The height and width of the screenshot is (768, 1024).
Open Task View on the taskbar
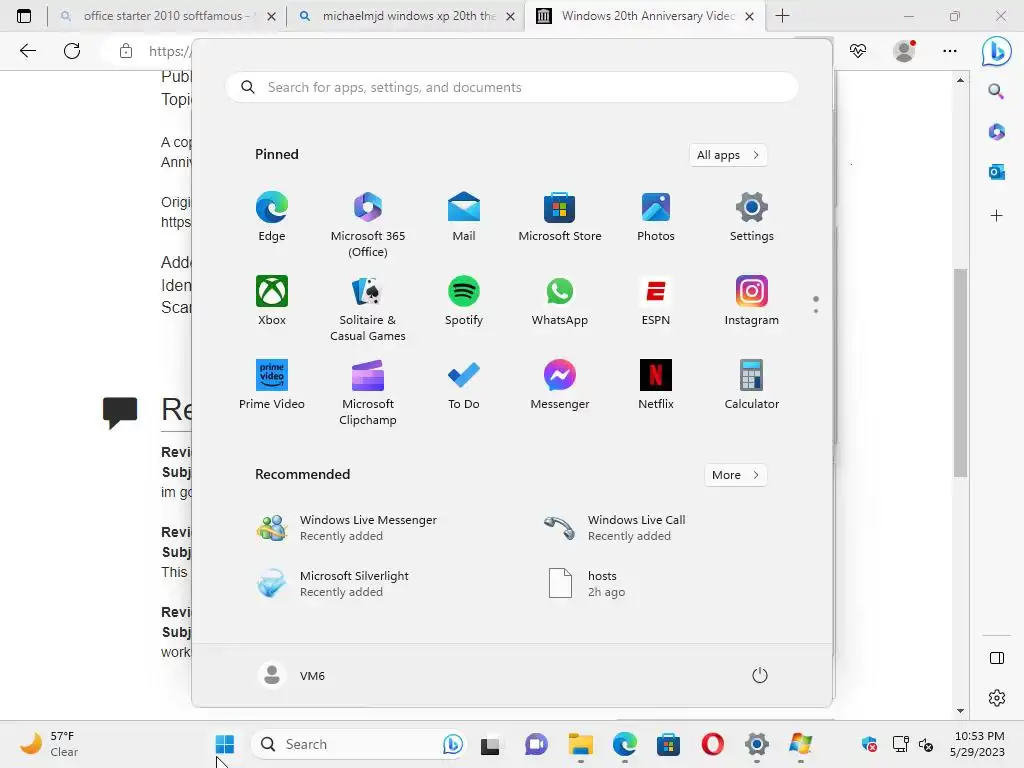(492, 744)
